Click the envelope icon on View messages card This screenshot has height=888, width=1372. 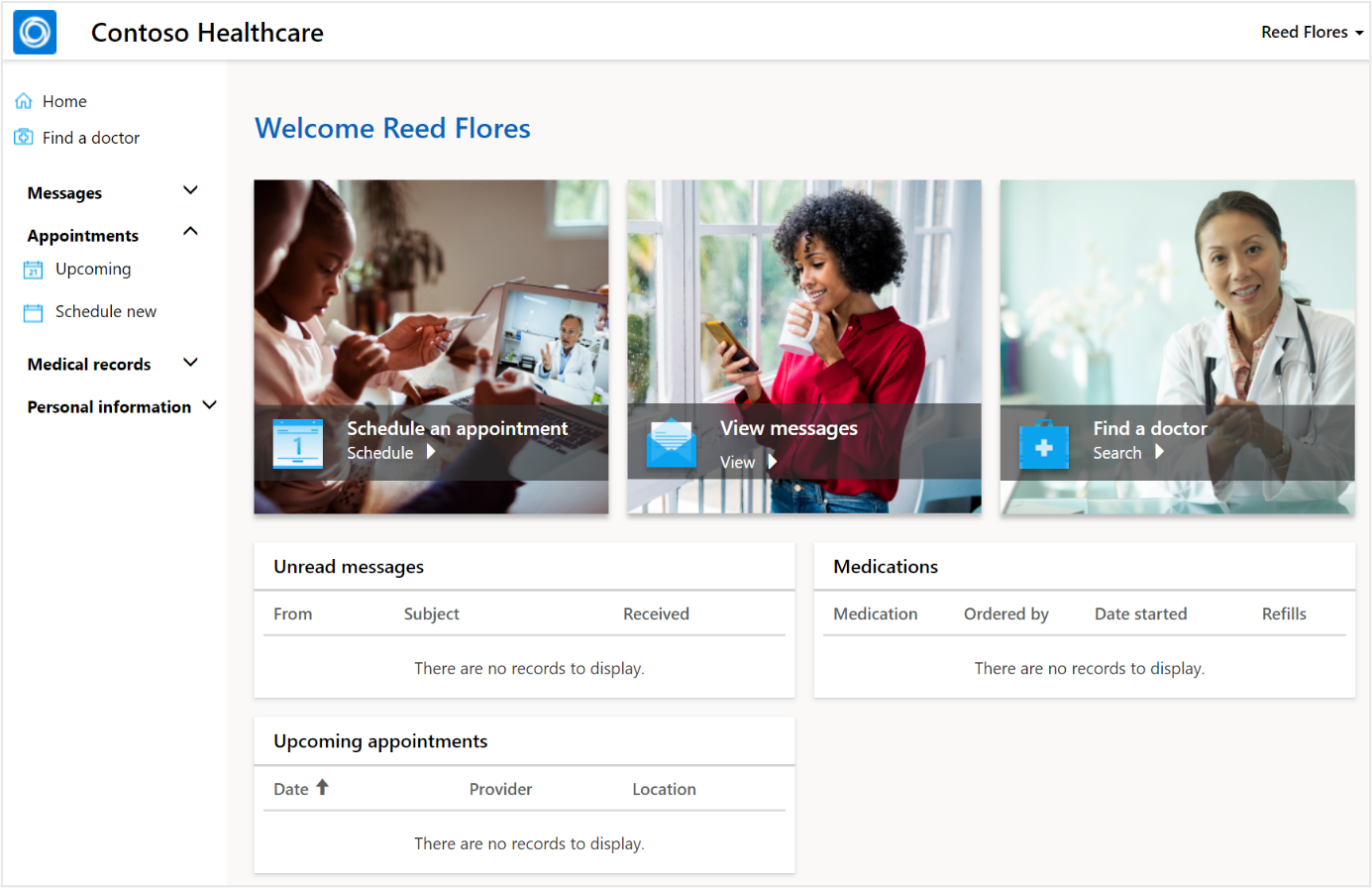pos(672,443)
